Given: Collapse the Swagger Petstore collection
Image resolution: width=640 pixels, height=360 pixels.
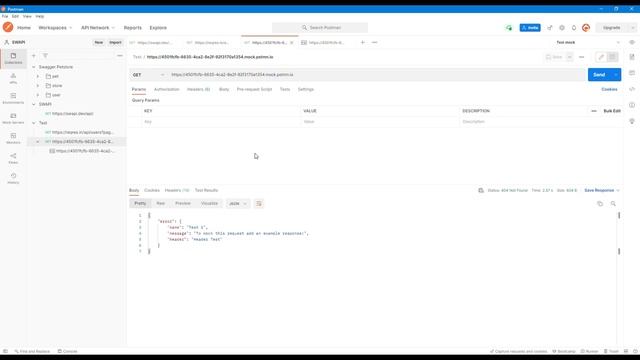Looking at the screenshot, I should (34, 67).
